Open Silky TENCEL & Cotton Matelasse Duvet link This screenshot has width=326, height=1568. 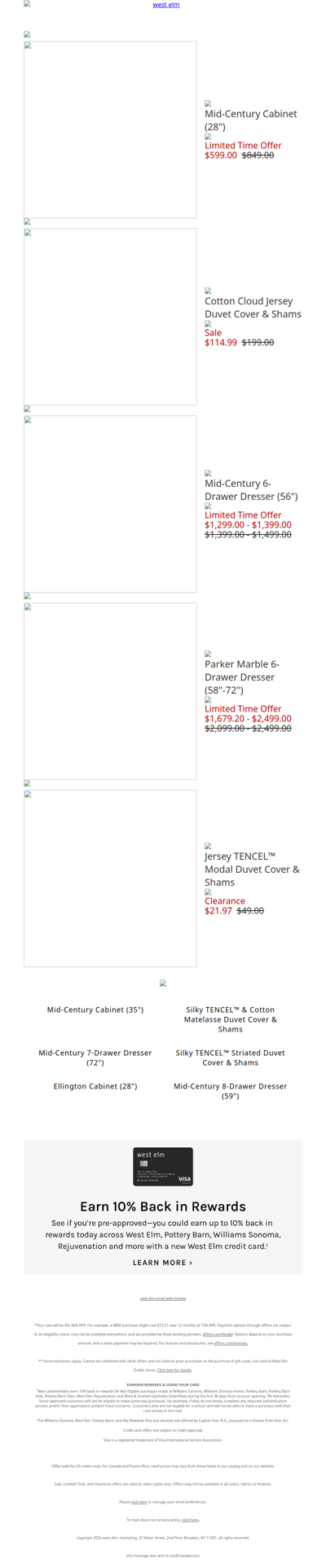pos(231,1019)
